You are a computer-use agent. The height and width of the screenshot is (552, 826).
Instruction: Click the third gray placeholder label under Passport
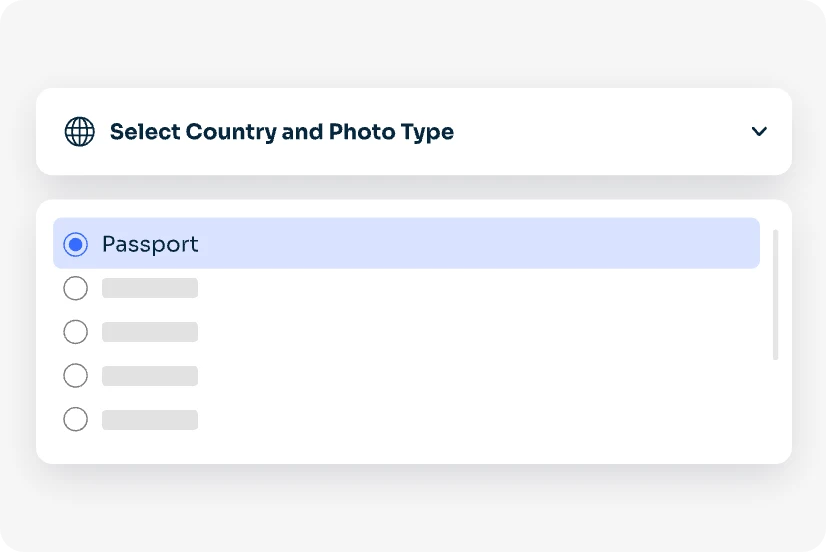[x=150, y=376]
